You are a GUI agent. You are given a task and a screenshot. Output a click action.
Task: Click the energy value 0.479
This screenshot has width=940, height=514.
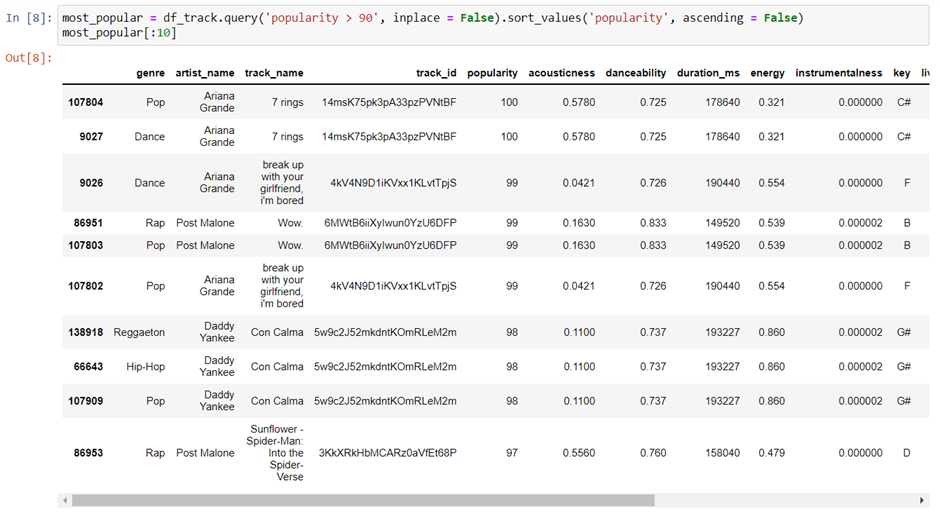point(772,453)
